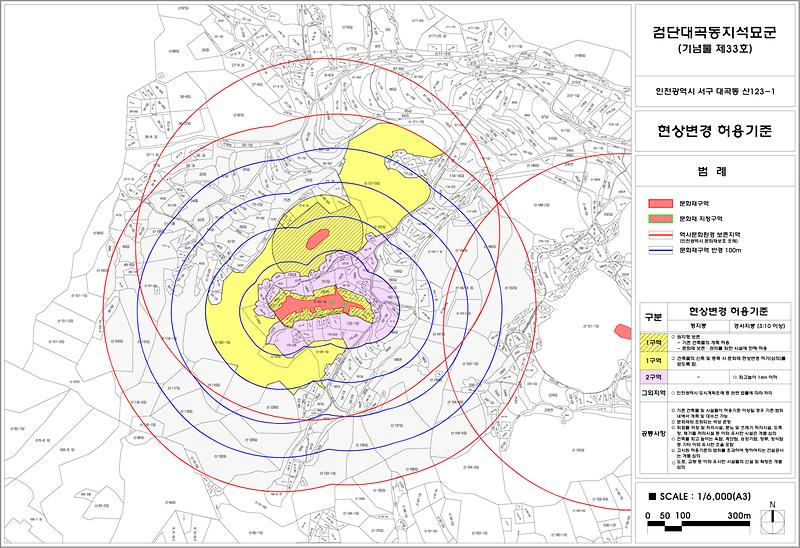Select the solid yellow 1구역 table cell
This screenshot has height=548, width=800.
[x=654, y=360]
